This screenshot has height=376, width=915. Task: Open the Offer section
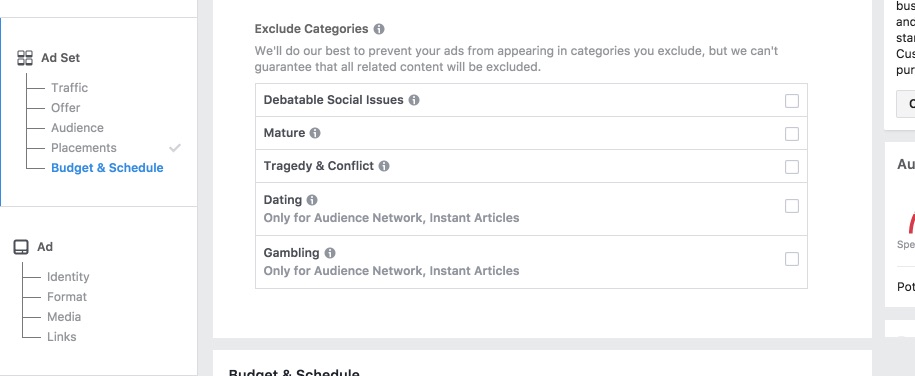65,107
